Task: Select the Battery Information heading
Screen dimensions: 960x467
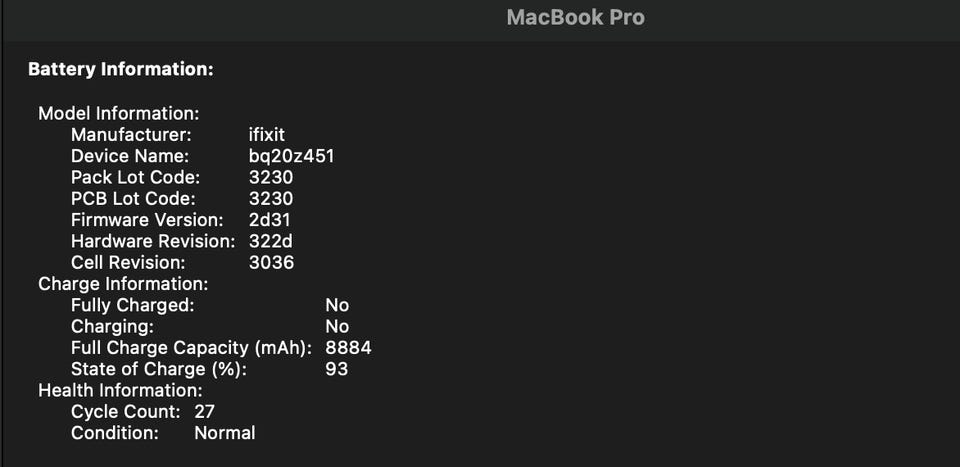Action: (x=120, y=69)
